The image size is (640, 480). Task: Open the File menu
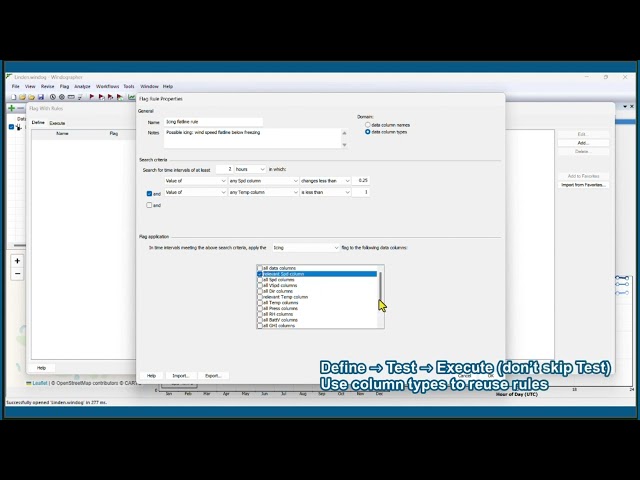(16, 87)
